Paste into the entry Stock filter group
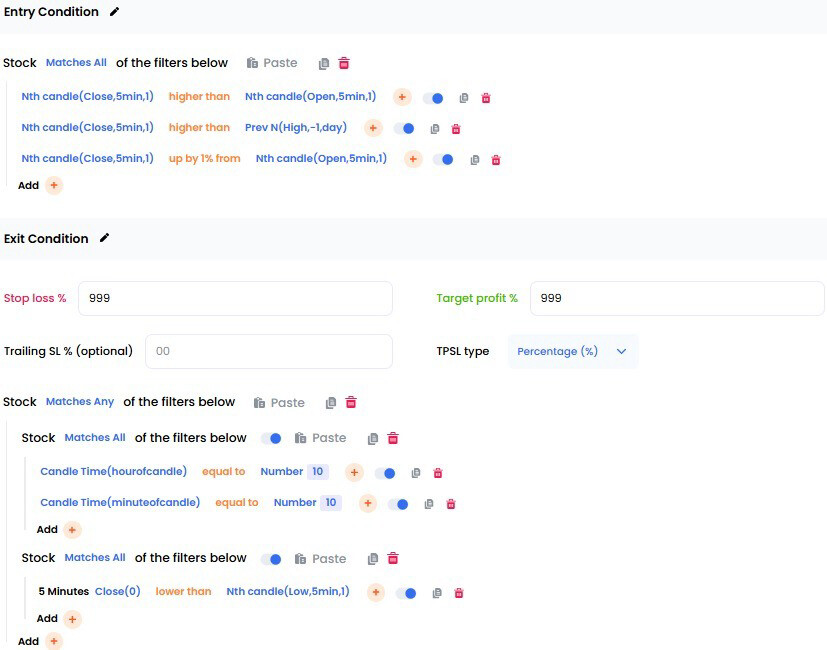 [272, 63]
